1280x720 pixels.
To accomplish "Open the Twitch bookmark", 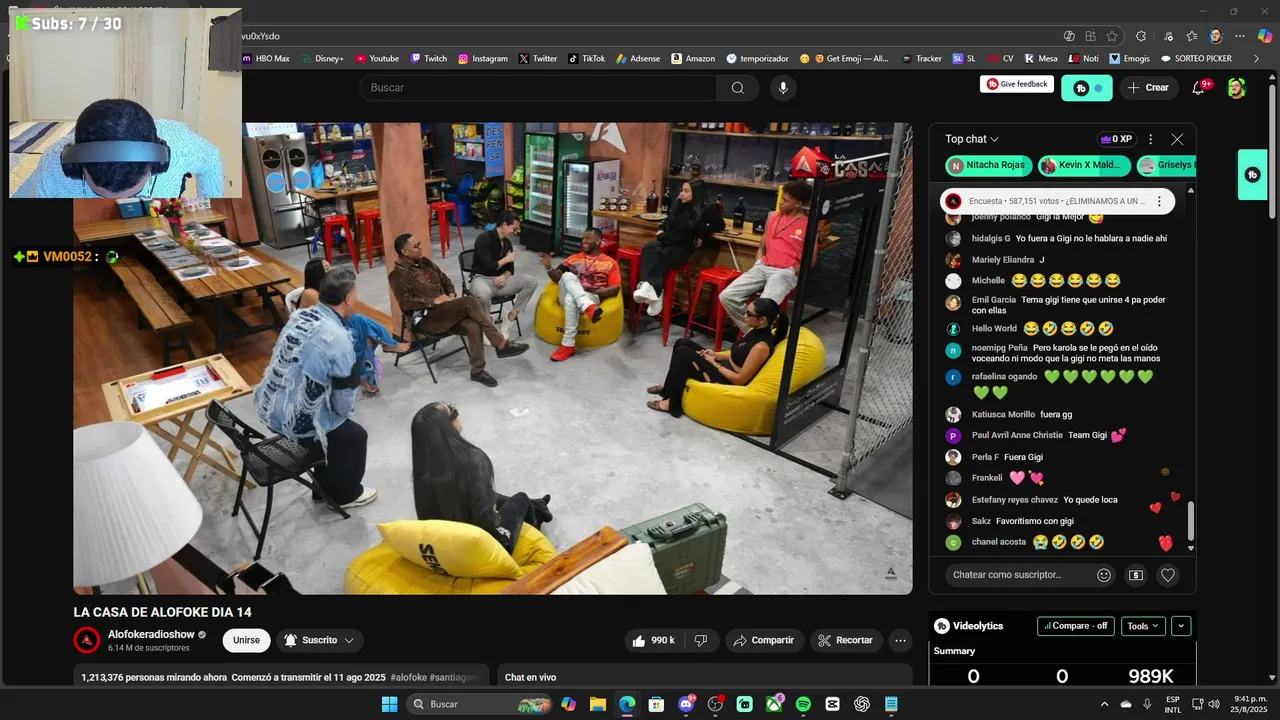I will pyautogui.click(x=428, y=59).
